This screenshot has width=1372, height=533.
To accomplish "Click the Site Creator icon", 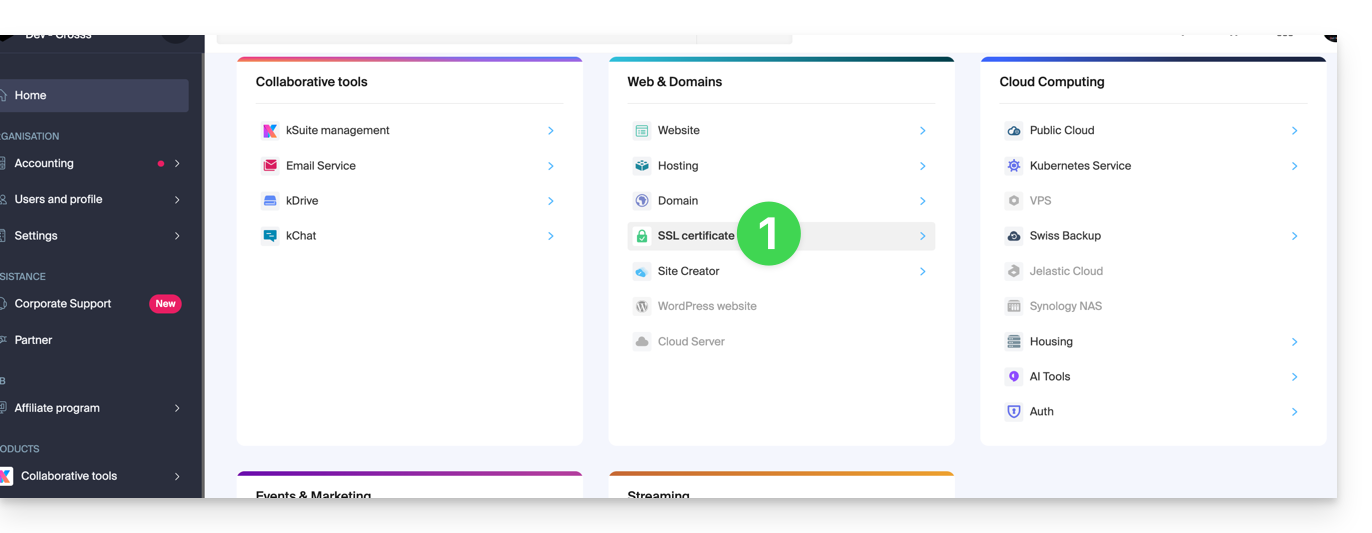I will [x=642, y=272].
